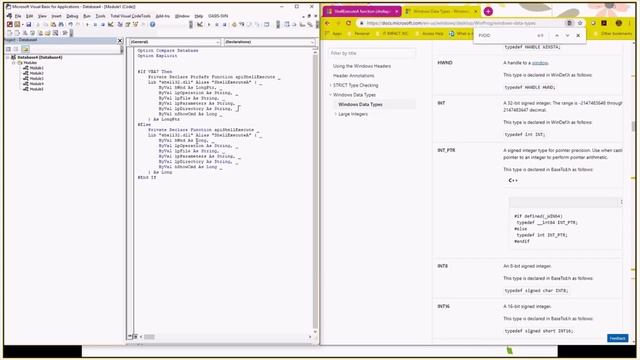Viewport: 640px width, 360px height.
Task: Click the Toggle Breakpoint hand icon in Debug toolbar
Action: [x=234, y=24]
